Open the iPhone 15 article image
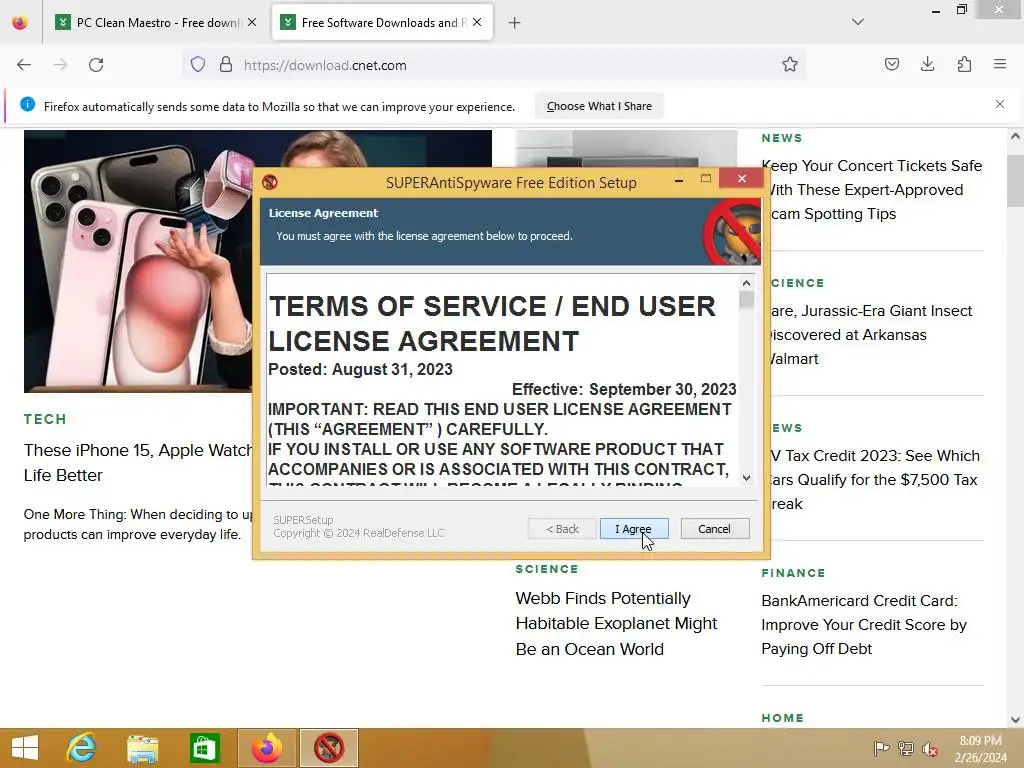This screenshot has height=768, width=1024. (x=138, y=261)
